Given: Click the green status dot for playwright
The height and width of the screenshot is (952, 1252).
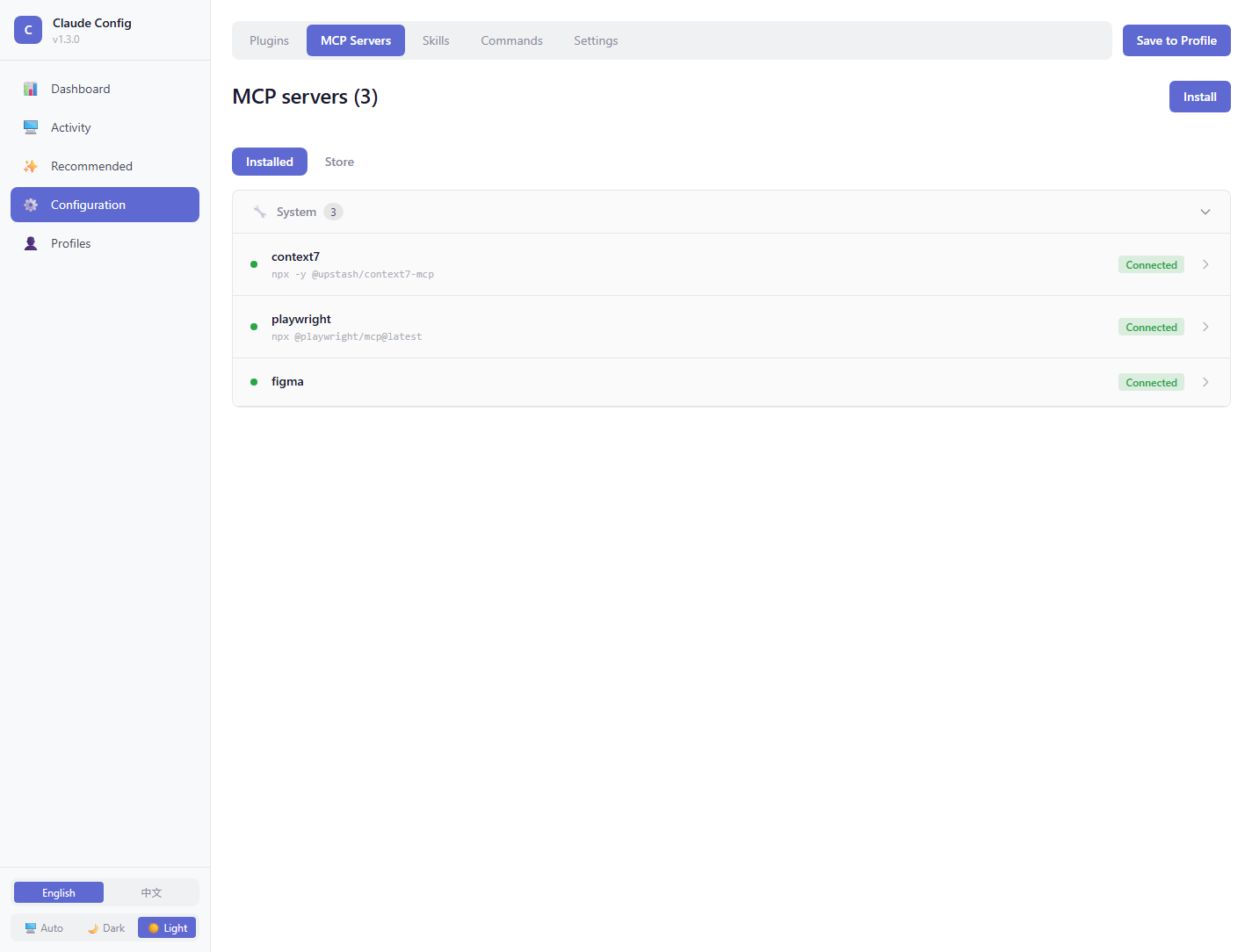Looking at the screenshot, I should click(x=254, y=327).
